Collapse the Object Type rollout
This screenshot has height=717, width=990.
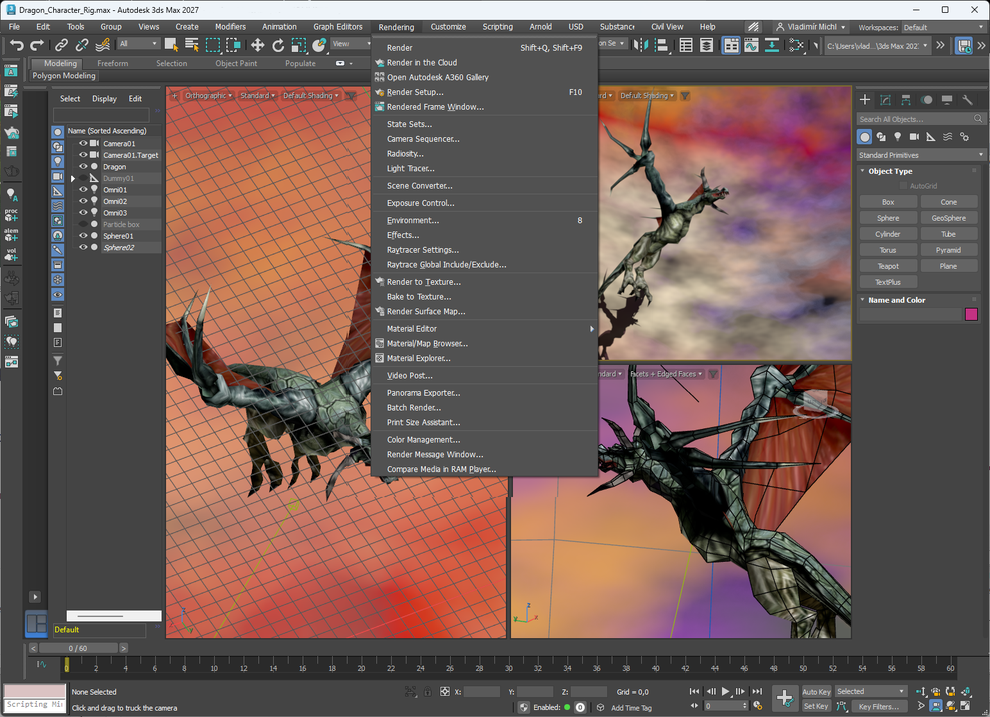(x=862, y=170)
